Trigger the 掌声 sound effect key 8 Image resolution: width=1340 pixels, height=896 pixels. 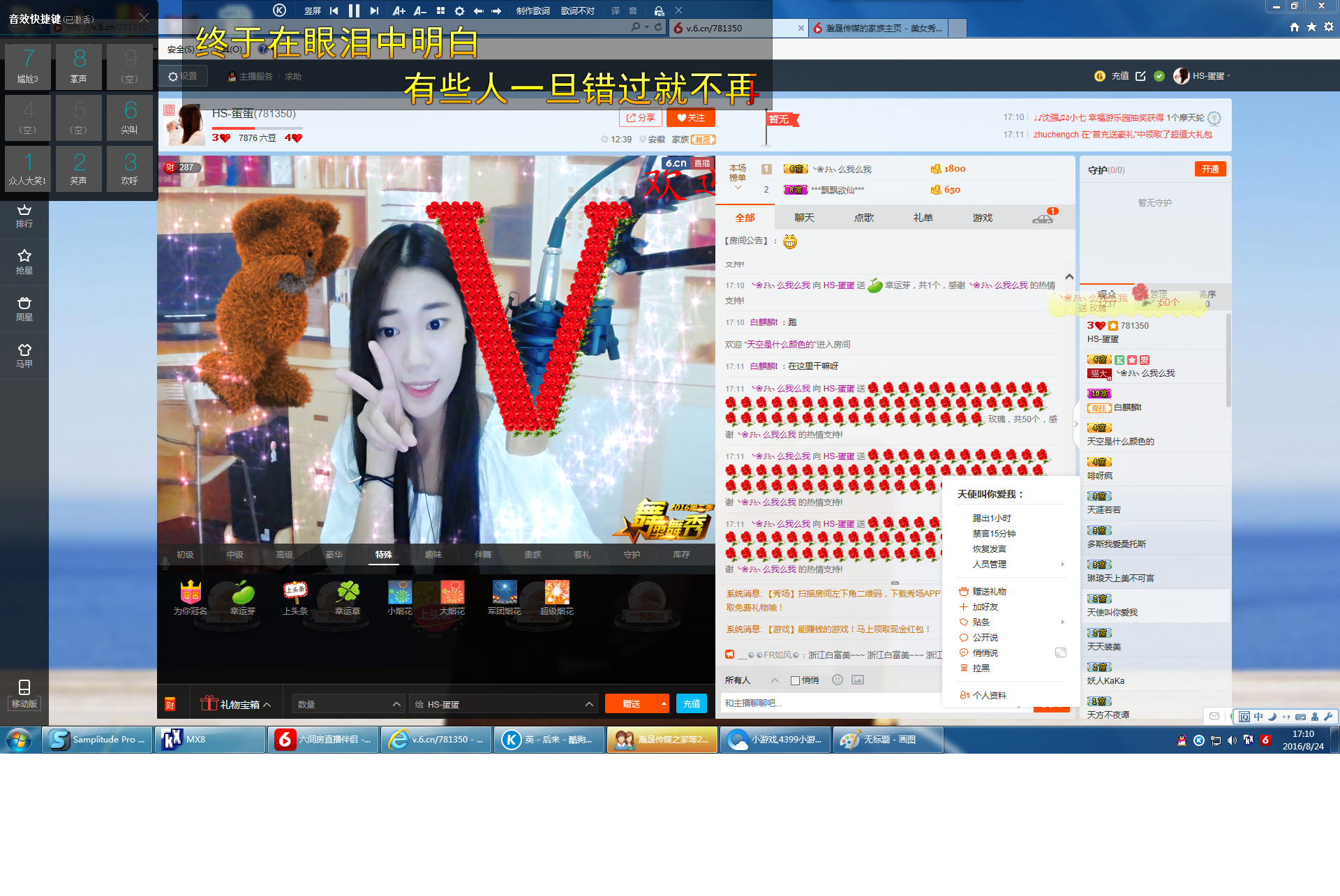tap(79, 66)
